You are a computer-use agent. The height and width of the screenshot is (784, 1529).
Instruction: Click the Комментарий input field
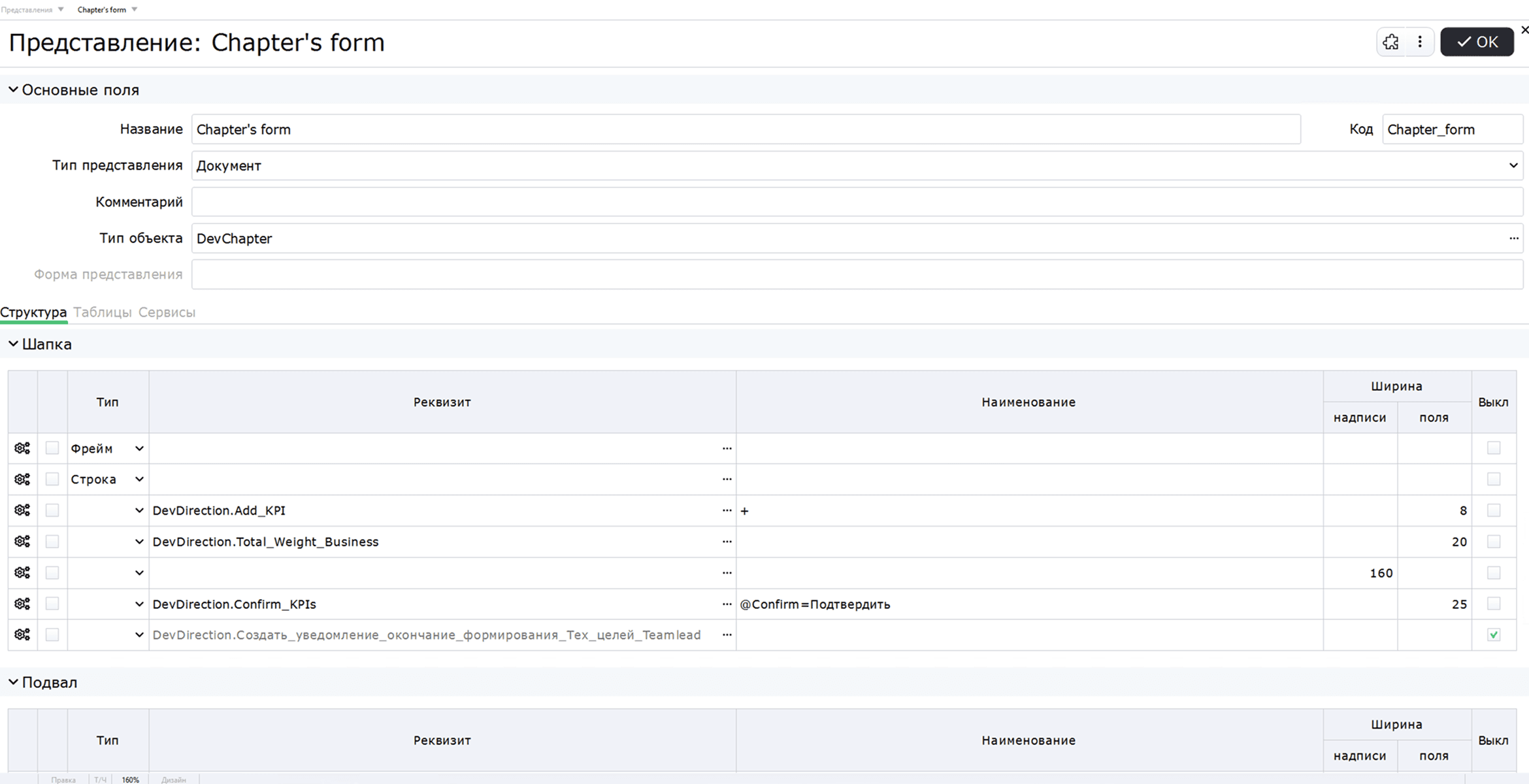pos(857,202)
